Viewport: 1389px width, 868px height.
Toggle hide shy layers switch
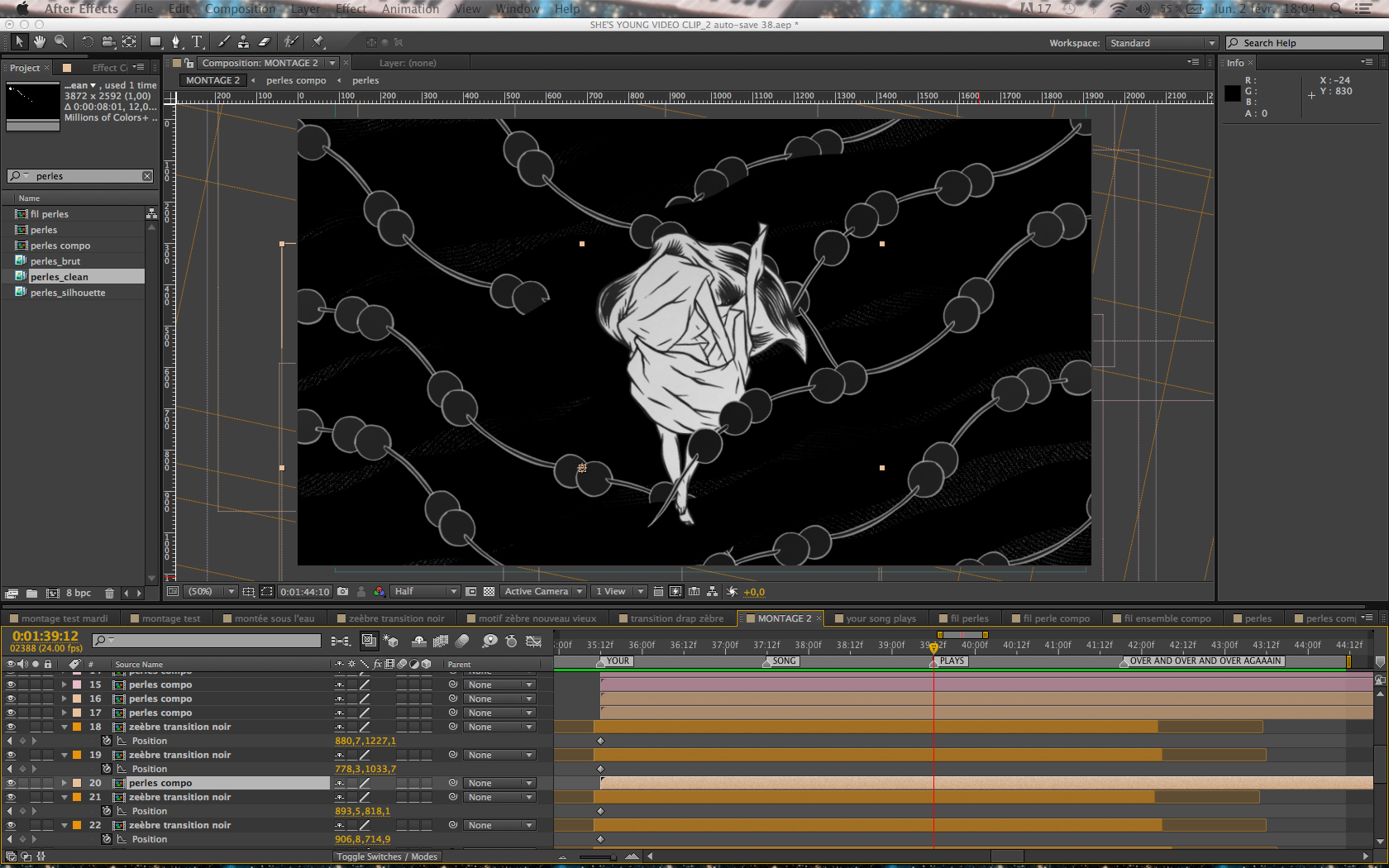tap(419, 641)
